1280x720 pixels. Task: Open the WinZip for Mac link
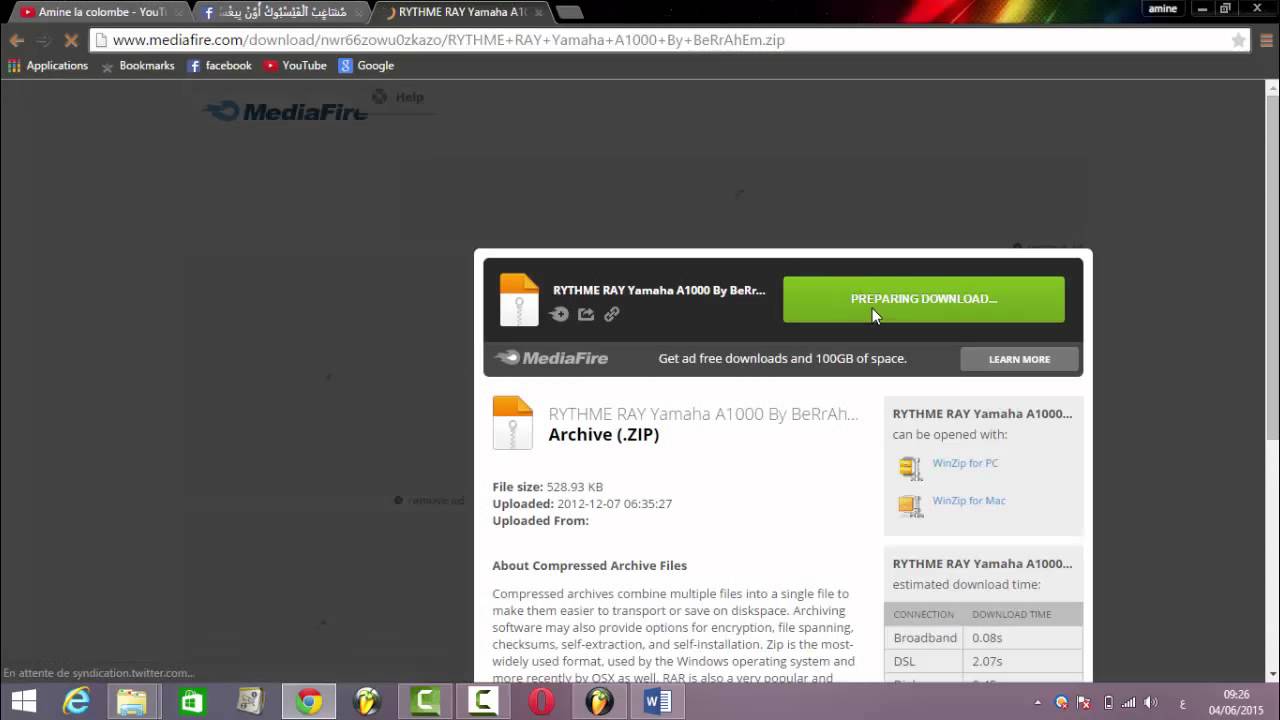pos(969,500)
